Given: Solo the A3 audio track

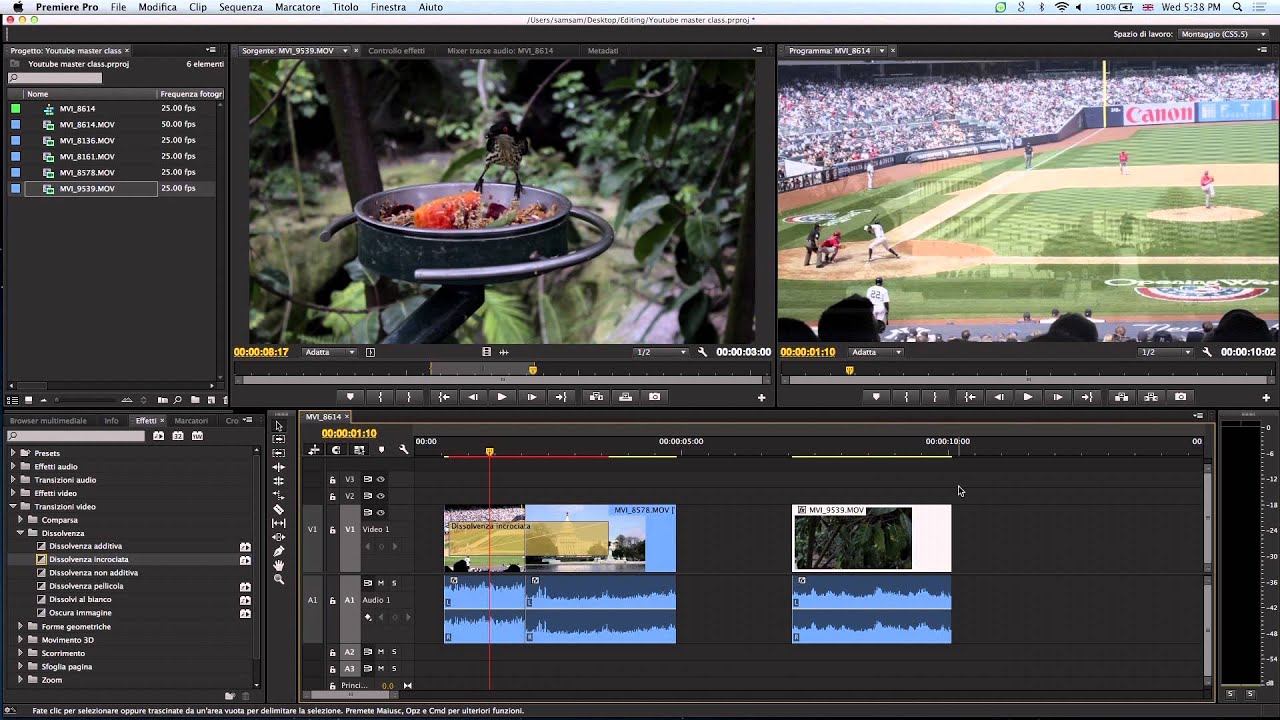Looking at the screenshot, I should pos(394,668).
